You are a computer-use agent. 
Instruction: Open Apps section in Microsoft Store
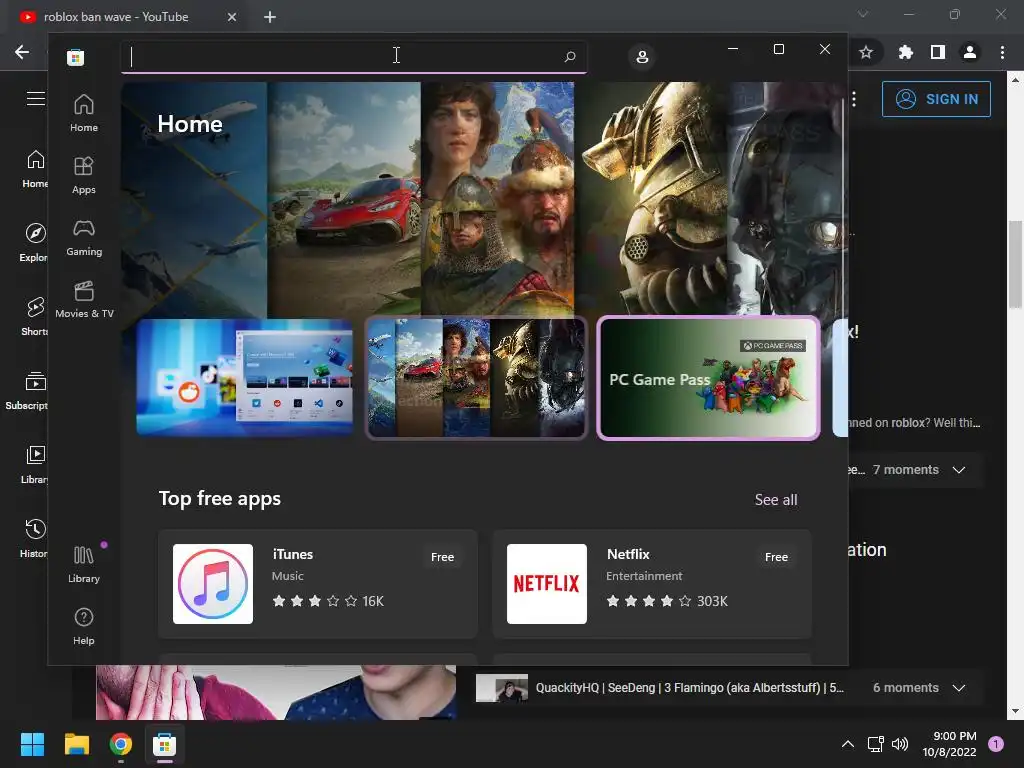coord(84,175)
